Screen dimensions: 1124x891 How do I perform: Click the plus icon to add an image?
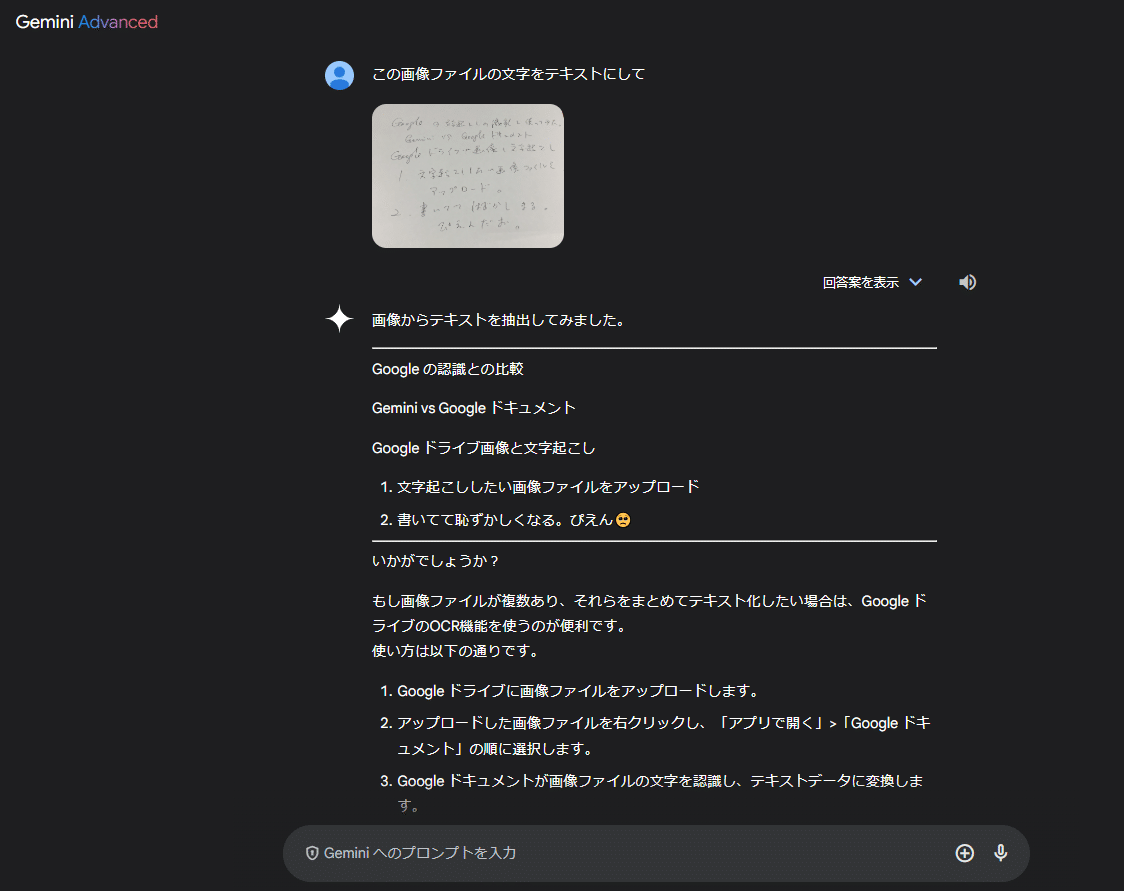pyautogui.click(x=965, y=853)
